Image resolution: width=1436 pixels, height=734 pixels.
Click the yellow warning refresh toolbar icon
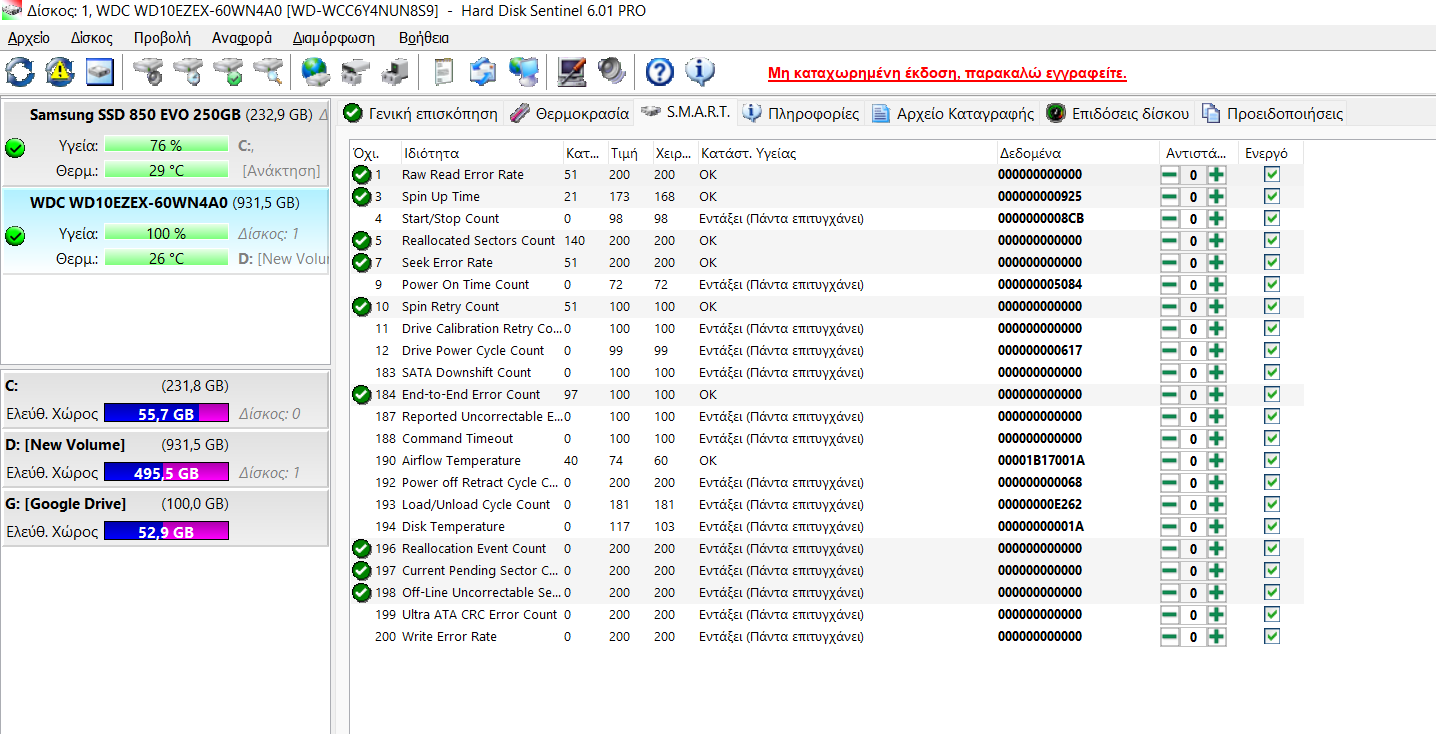(60, 72)
